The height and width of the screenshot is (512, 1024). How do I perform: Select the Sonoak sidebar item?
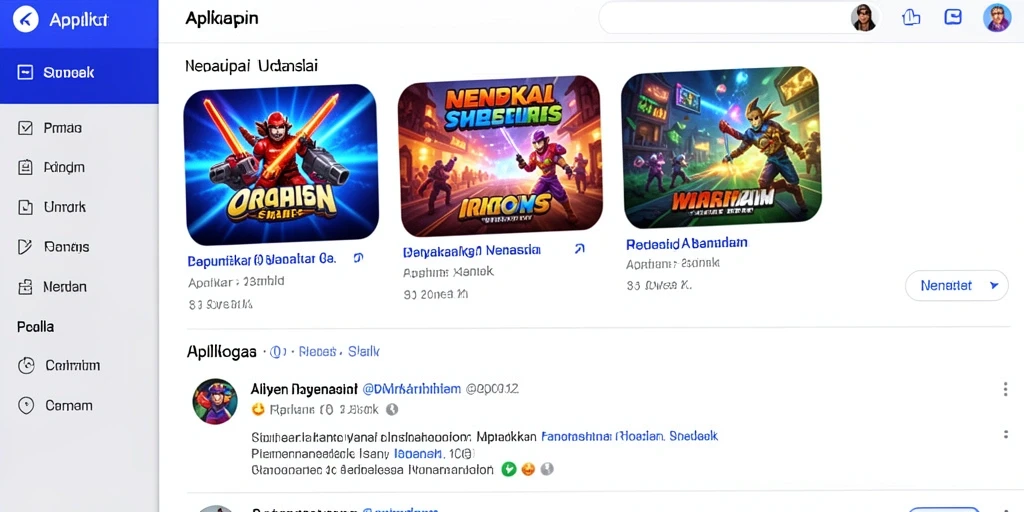click(x=79, y=72)
